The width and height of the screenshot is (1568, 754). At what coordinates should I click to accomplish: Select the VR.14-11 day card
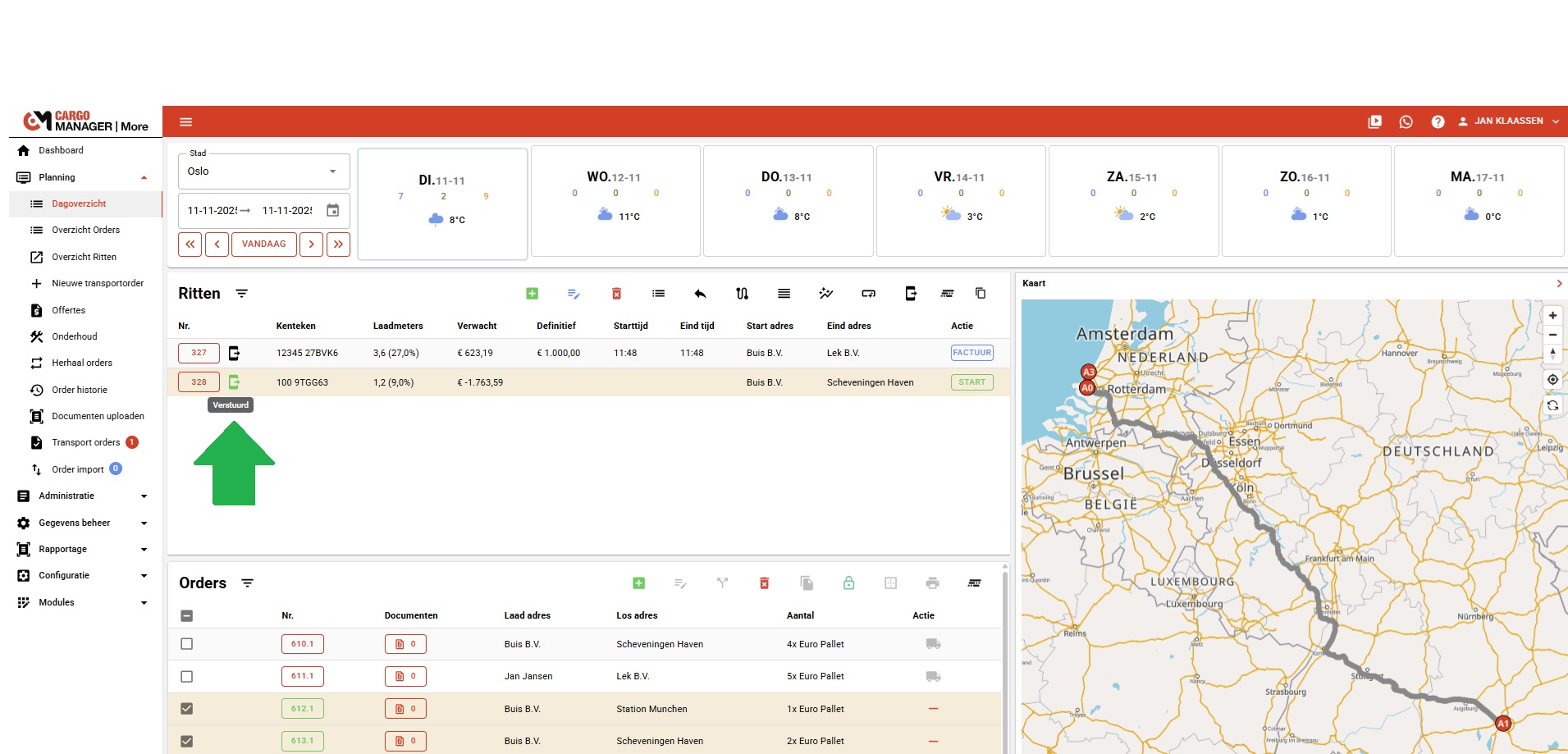pyautogui.click(x=961, y=201)
